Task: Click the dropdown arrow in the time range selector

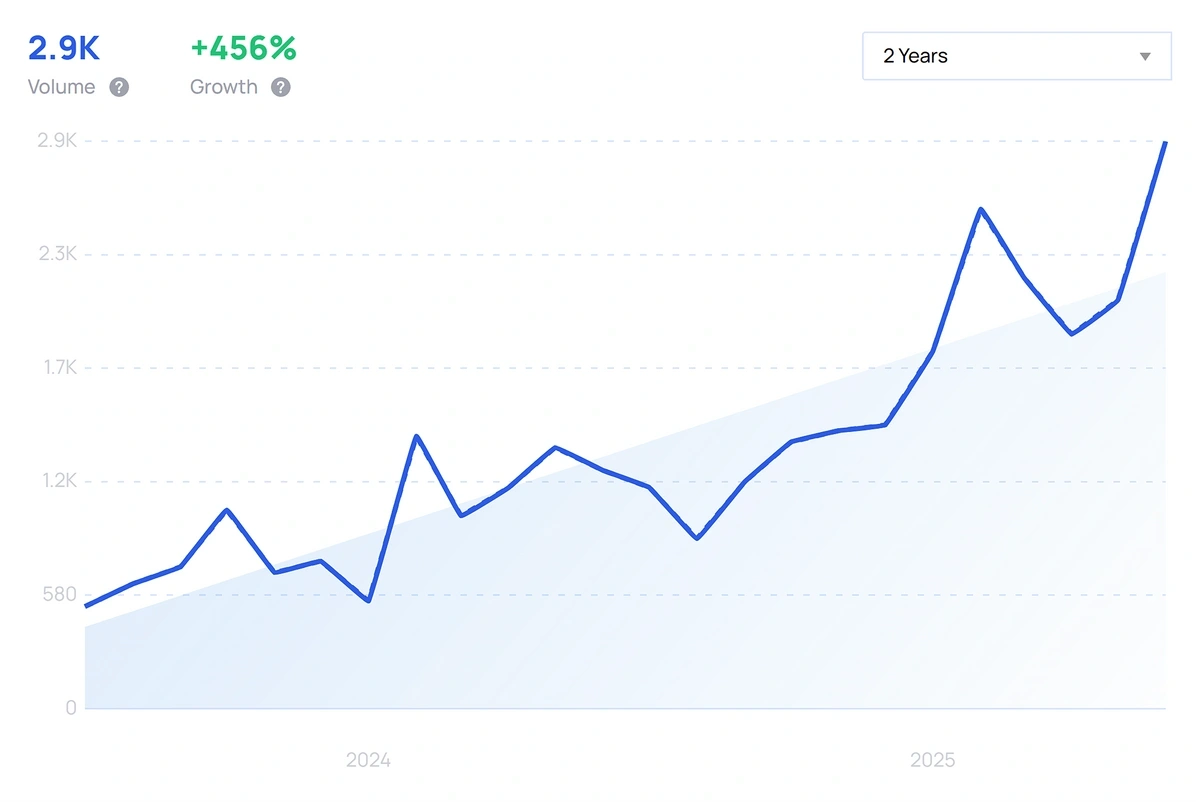Action: 1146,57
